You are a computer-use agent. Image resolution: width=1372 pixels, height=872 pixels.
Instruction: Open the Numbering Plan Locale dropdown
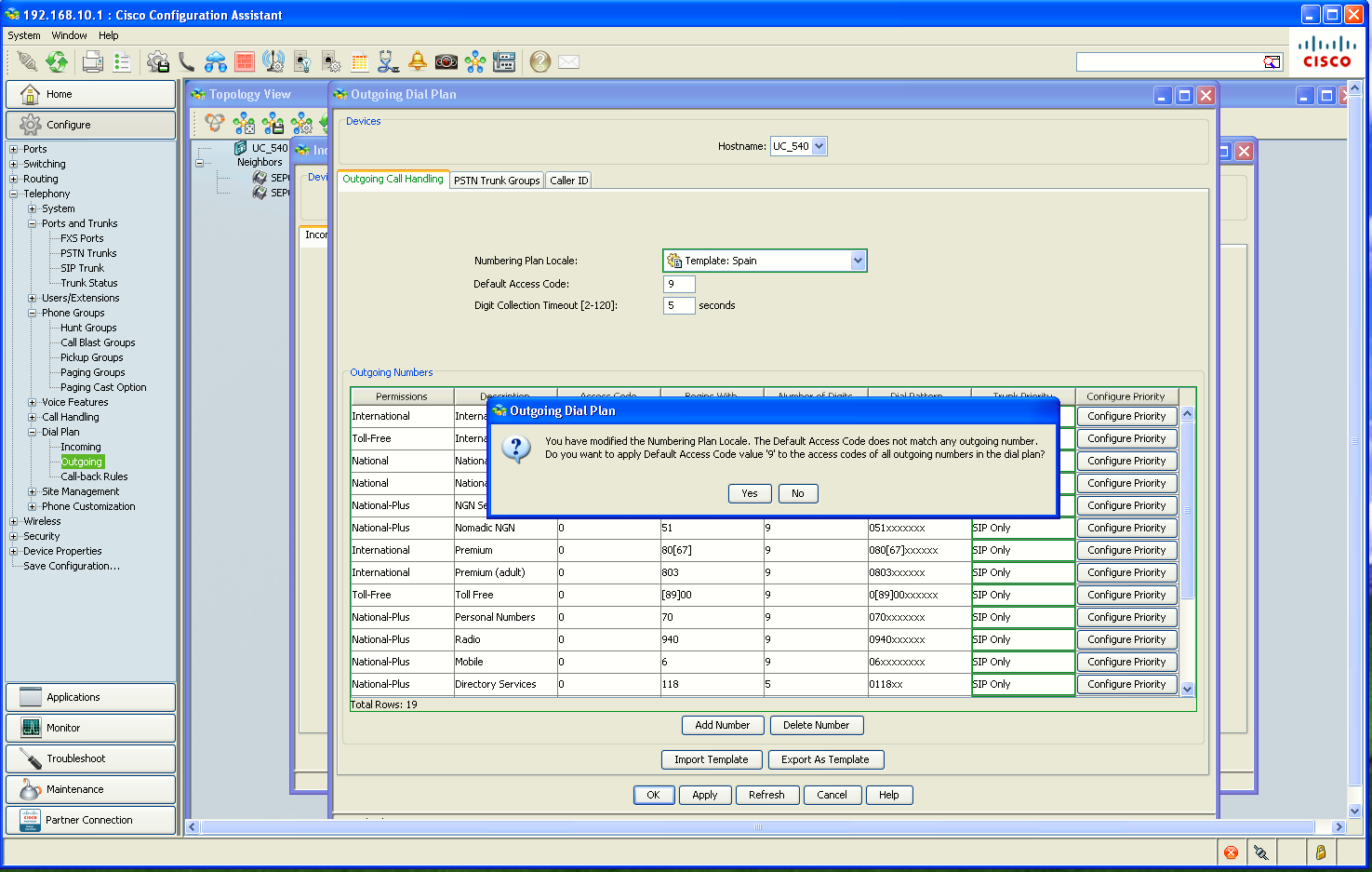tap(858, 261)
